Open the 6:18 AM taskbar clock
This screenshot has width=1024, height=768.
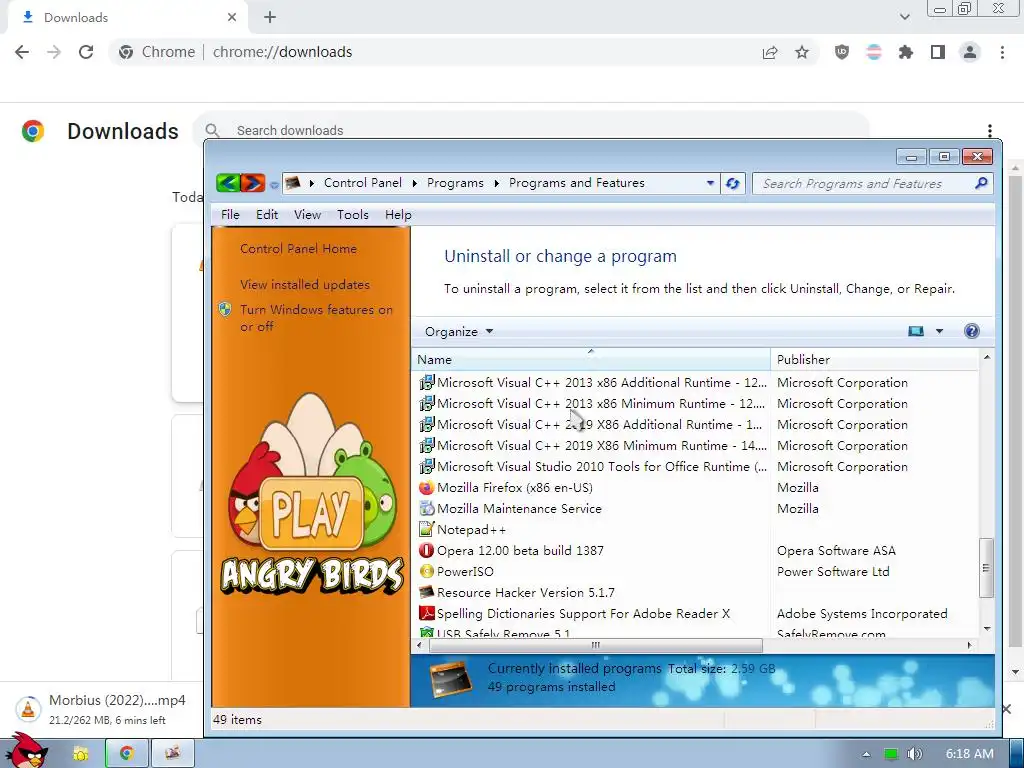pyautogui.click(x=970, y=754)
